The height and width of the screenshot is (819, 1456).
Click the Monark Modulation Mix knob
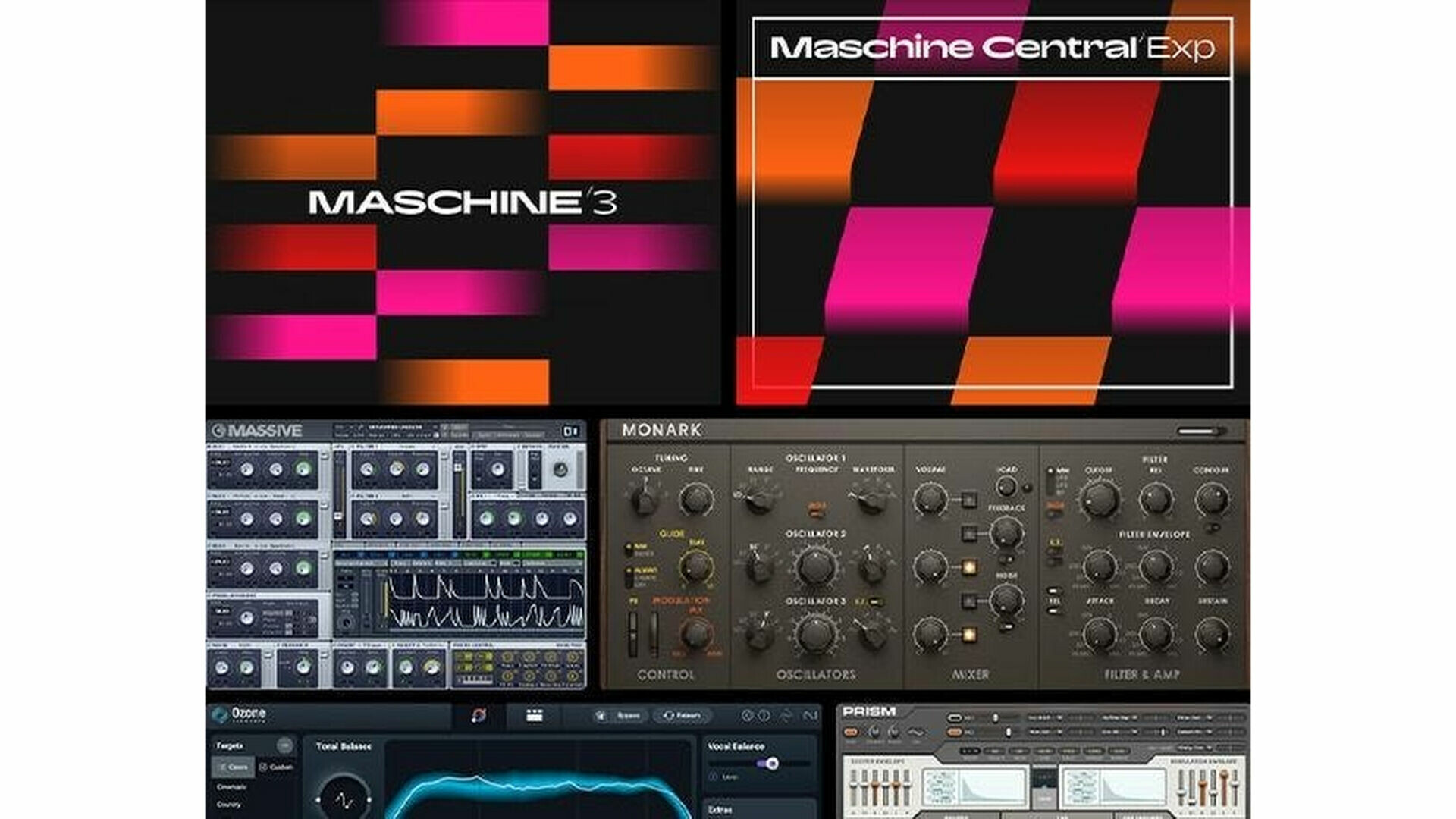point(695,633)
